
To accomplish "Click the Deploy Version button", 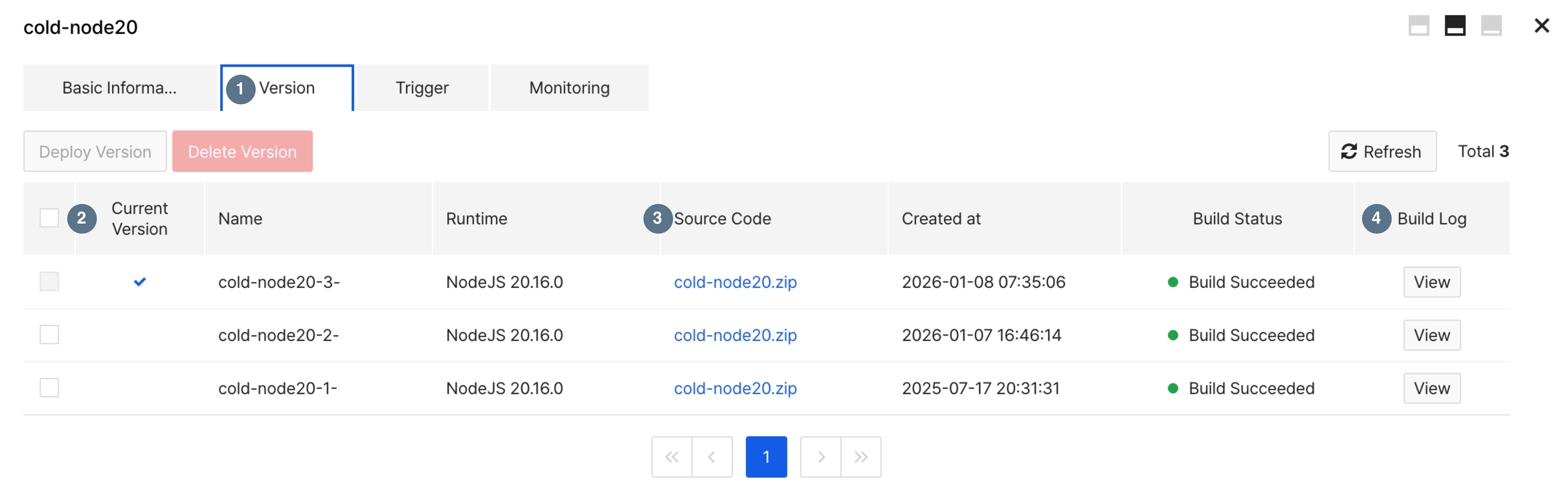I will tap(95, 152).
